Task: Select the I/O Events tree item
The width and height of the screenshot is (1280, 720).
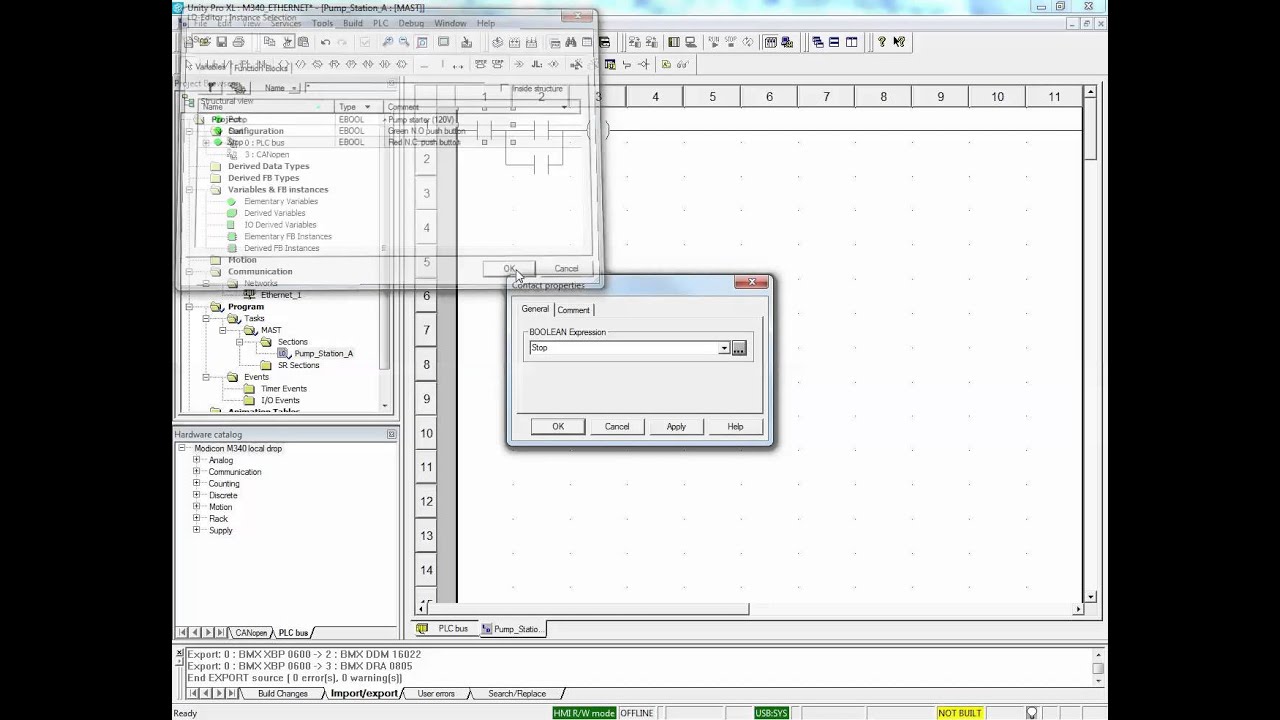Action: pos(280,400)
